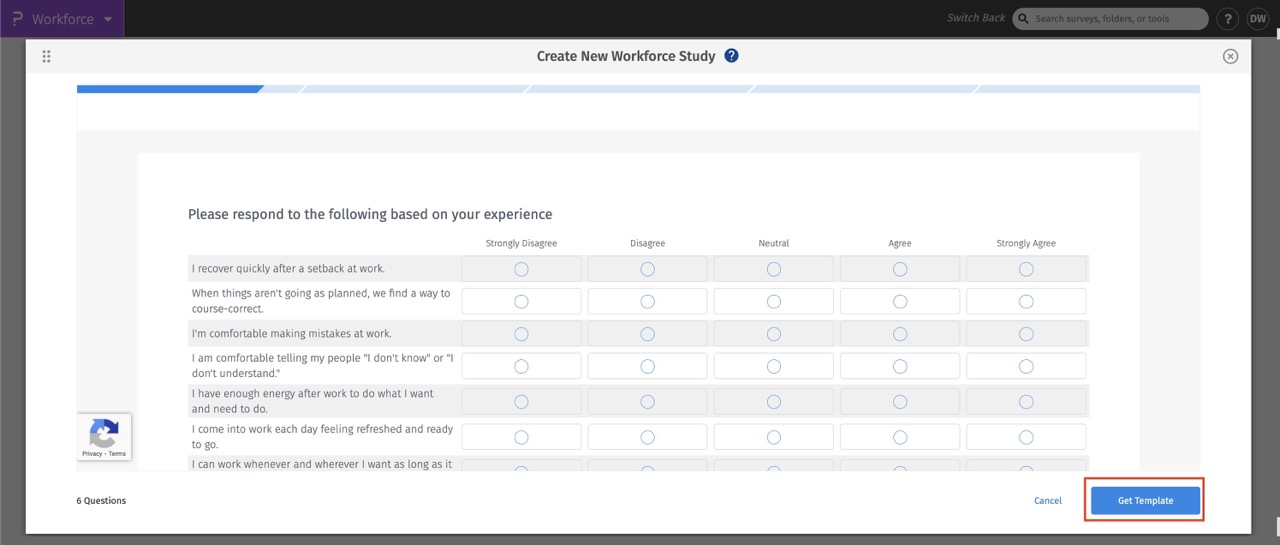The height and width of the screenshot is (545, 1280).
Task: Select Strongly Disagree for enough energy after work
Action: click(x=521, y=401)
